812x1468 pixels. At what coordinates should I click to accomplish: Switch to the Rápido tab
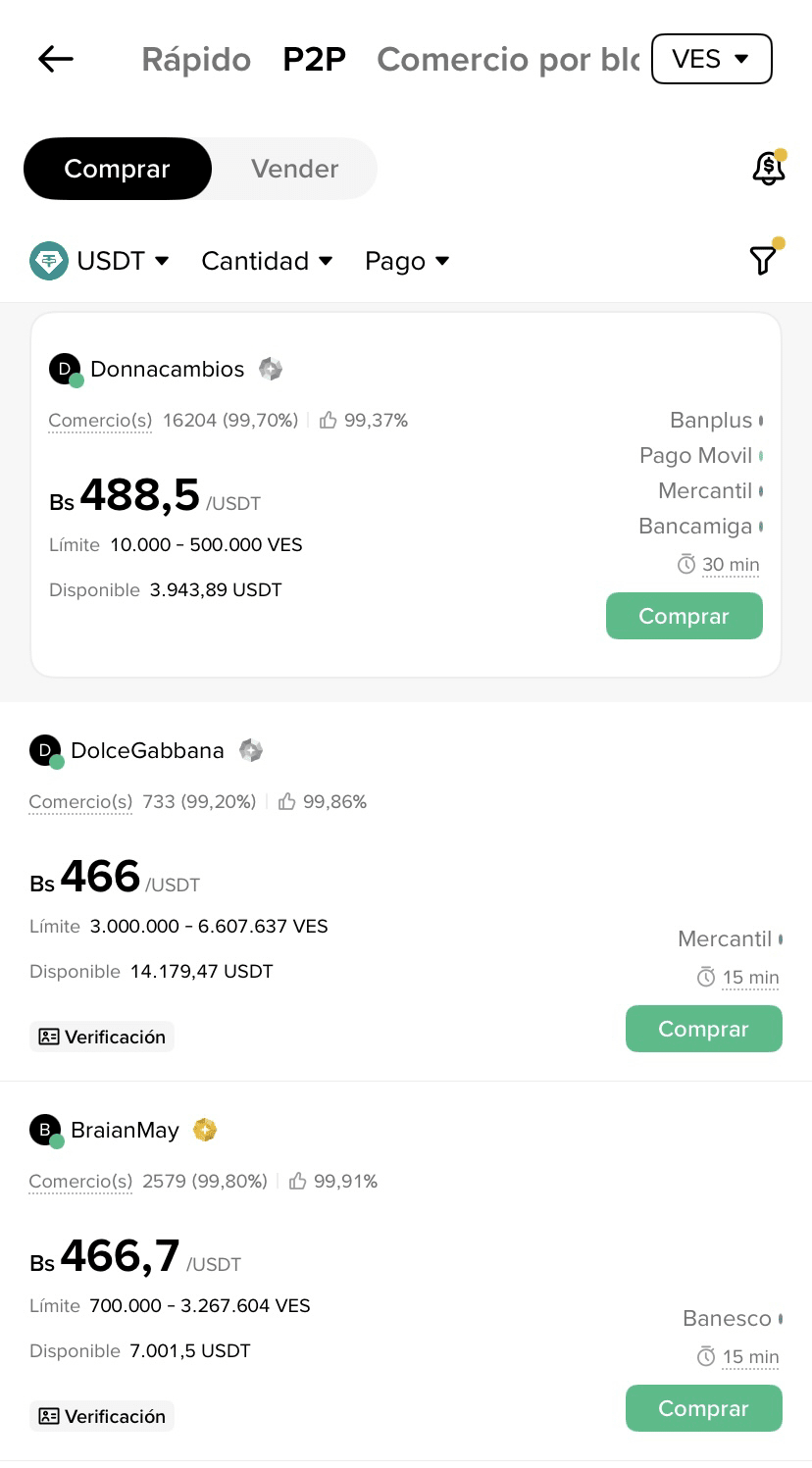(196, 60)
